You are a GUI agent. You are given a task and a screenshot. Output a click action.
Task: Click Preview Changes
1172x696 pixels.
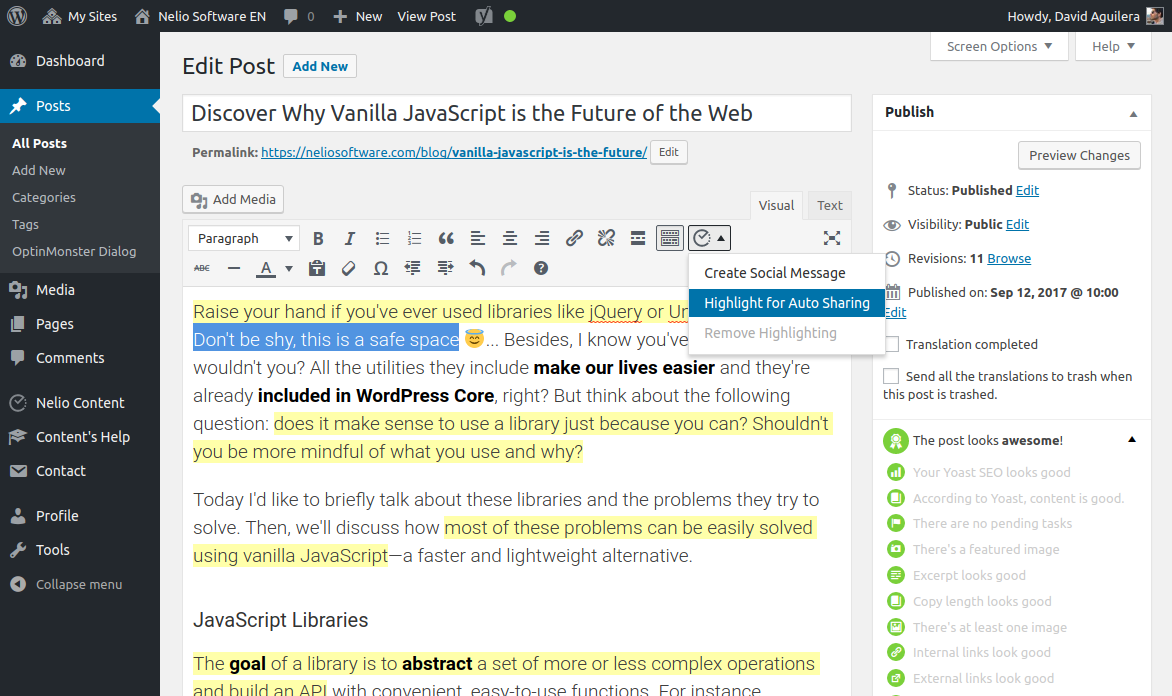[1079, 155]
